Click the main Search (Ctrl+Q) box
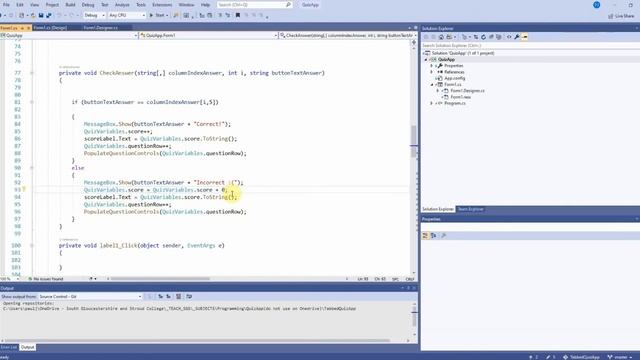 tap(254, 5)
